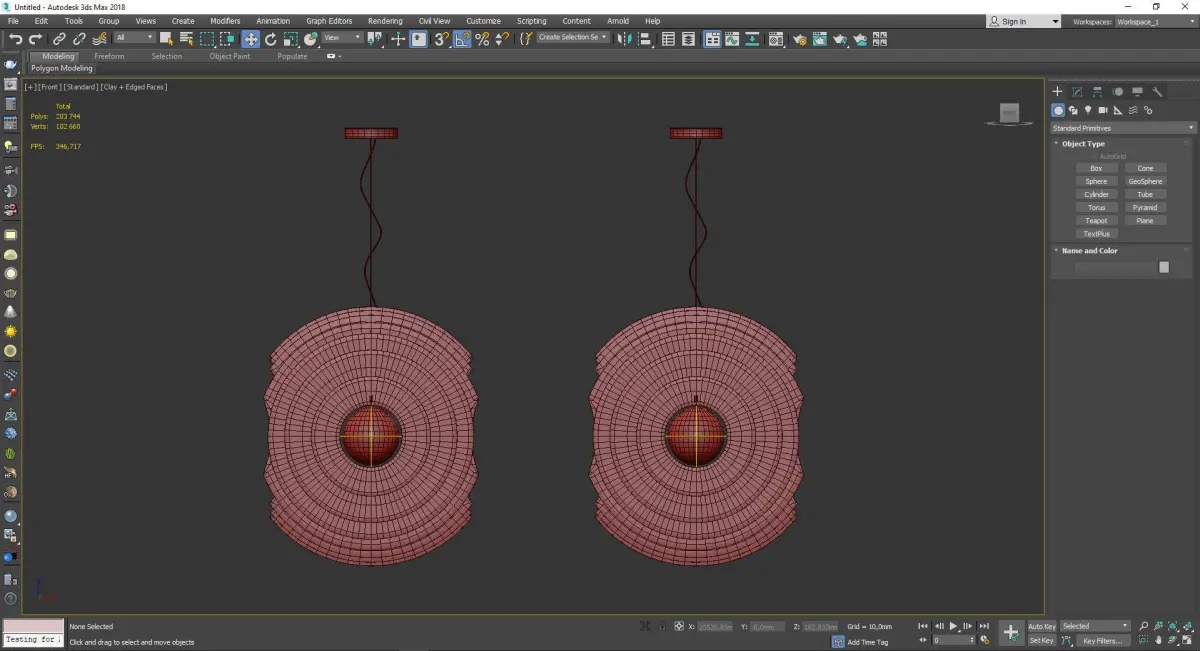This screenshot has width=1200, height=651.
Task: Click Bind to Space Warp icon
Action: (98, 39)
